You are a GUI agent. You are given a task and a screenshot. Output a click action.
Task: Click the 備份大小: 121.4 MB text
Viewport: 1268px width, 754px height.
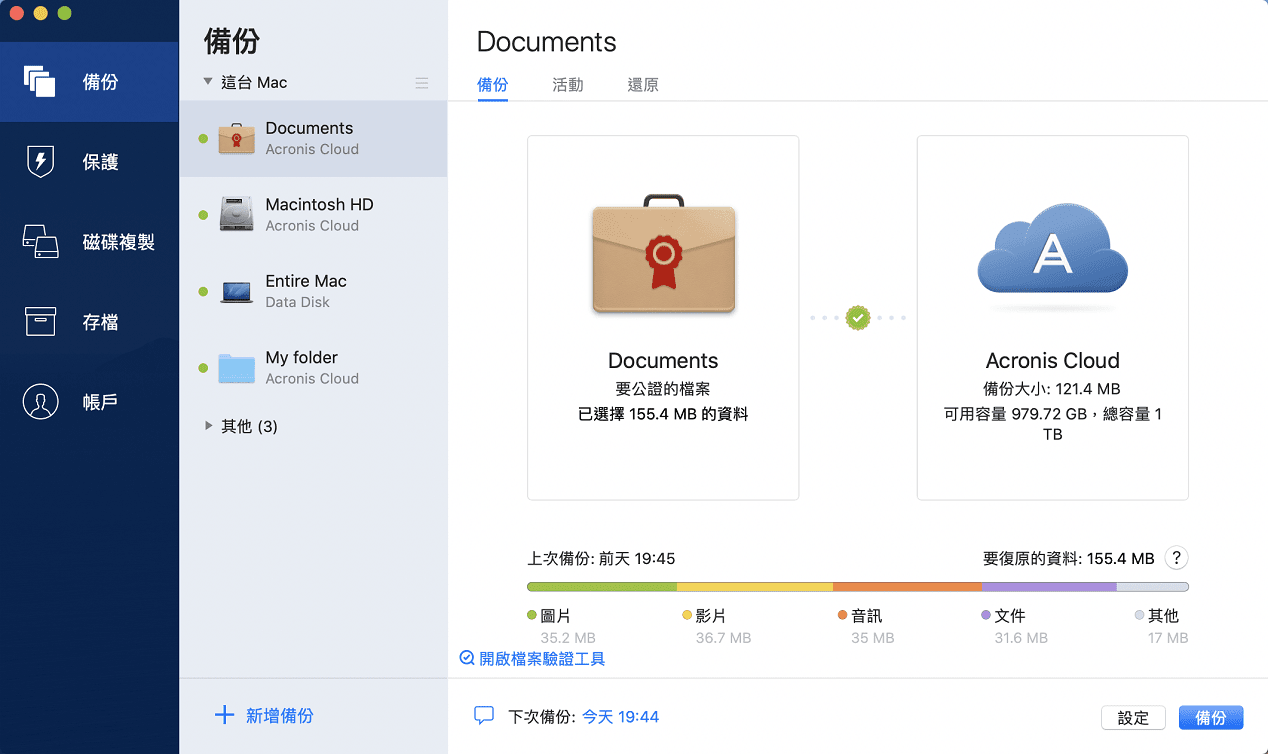coord(1052,388)
